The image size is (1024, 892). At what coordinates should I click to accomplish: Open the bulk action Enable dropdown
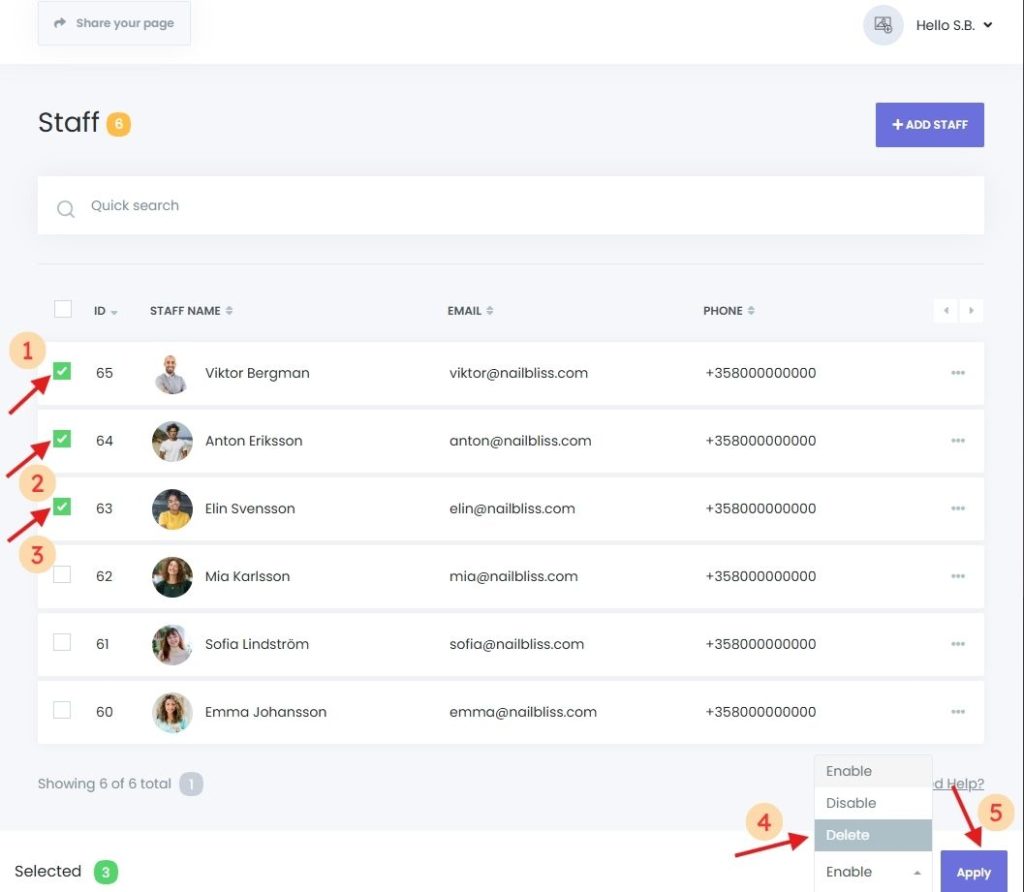pyautogui.click(x=873, y=872)
